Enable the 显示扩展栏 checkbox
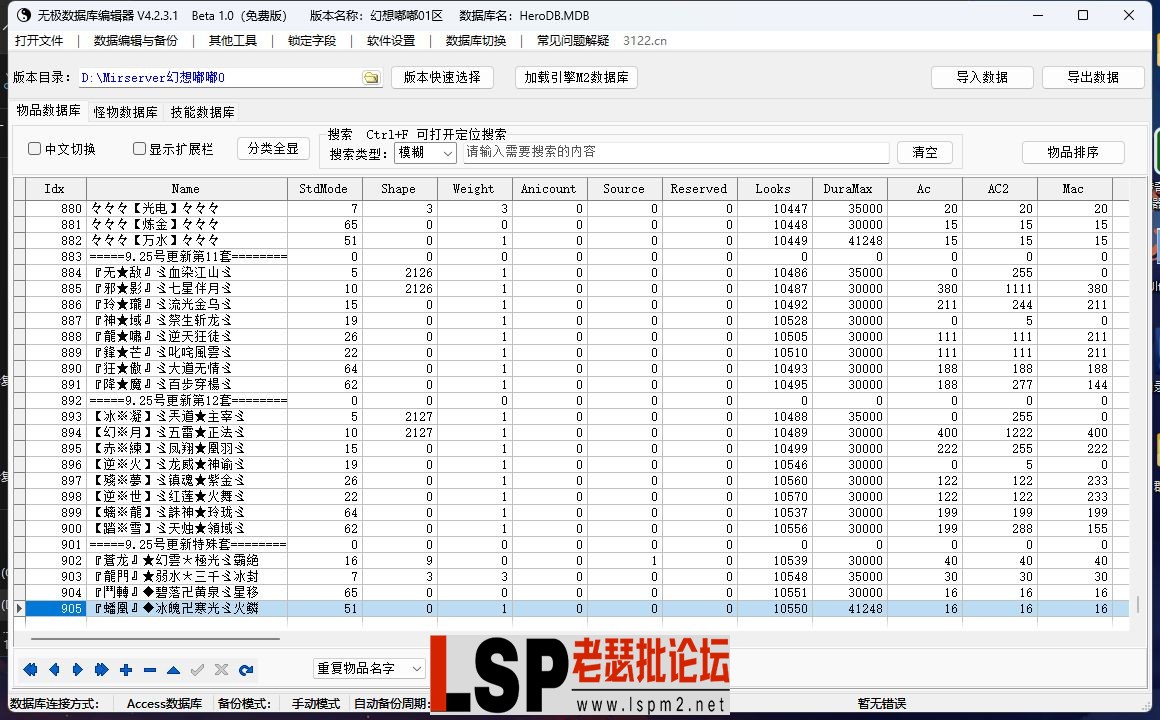 coord(139,148)
